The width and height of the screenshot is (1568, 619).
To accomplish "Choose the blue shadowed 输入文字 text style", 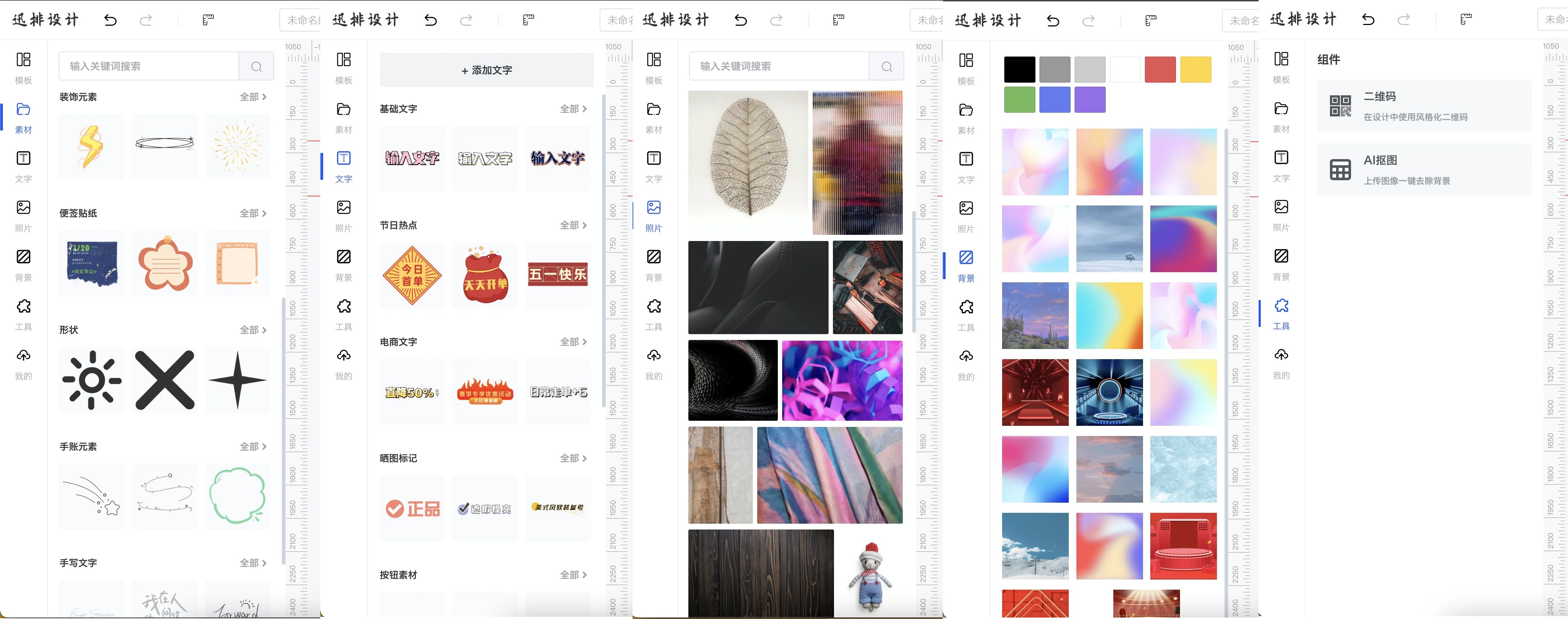I will pos(558,159).
